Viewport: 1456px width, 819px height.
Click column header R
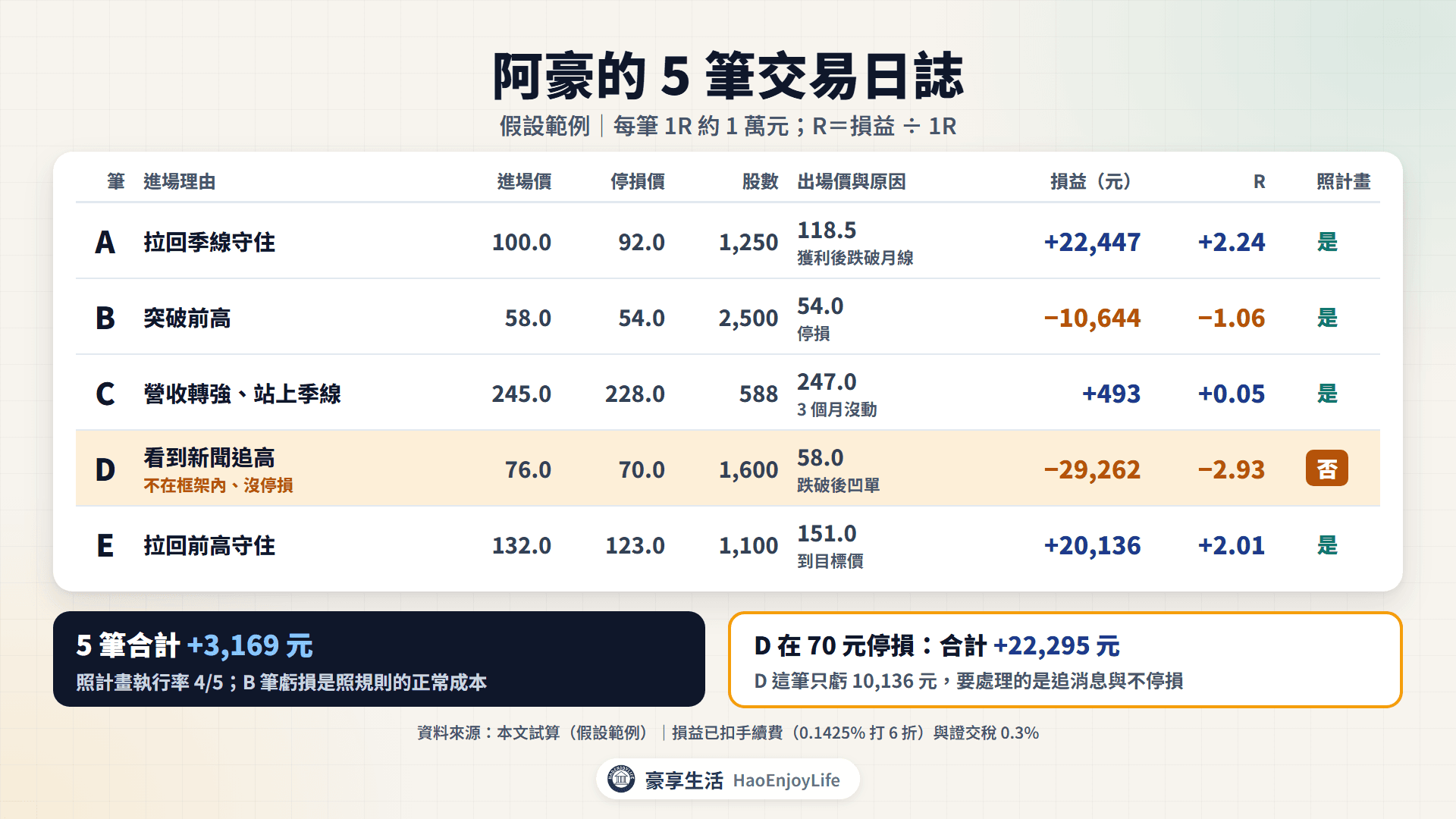pyautogui.click(x=1259, y=182)
